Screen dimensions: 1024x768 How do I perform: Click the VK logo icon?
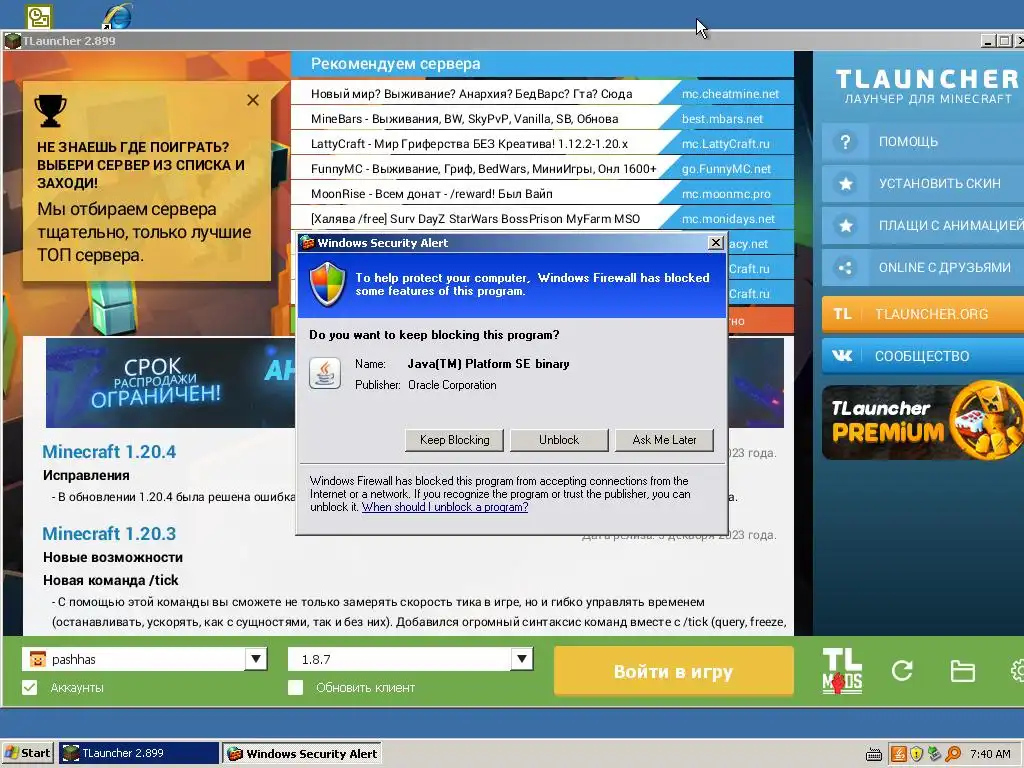pyautogui.click(x=842, y=356)
